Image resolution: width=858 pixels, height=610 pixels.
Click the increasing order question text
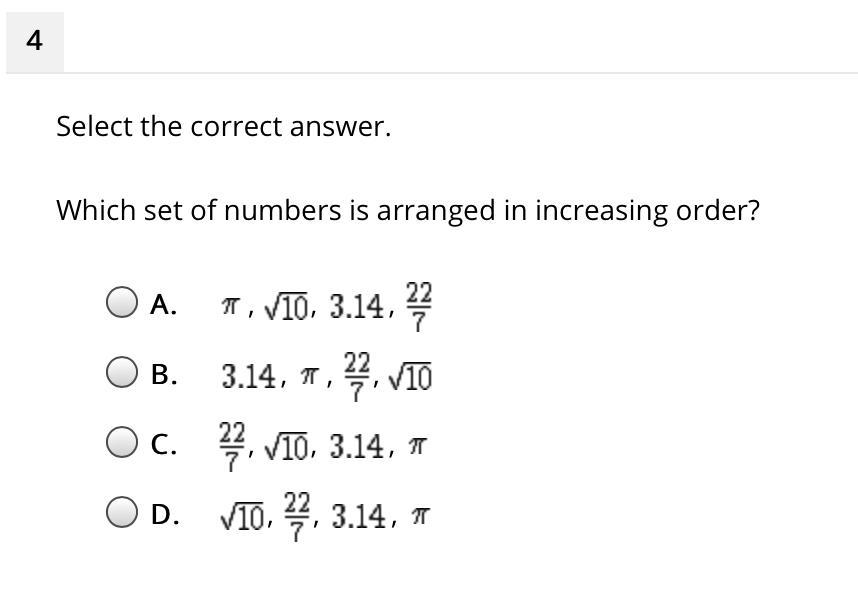pyautogui.click(x=408, y=211)
